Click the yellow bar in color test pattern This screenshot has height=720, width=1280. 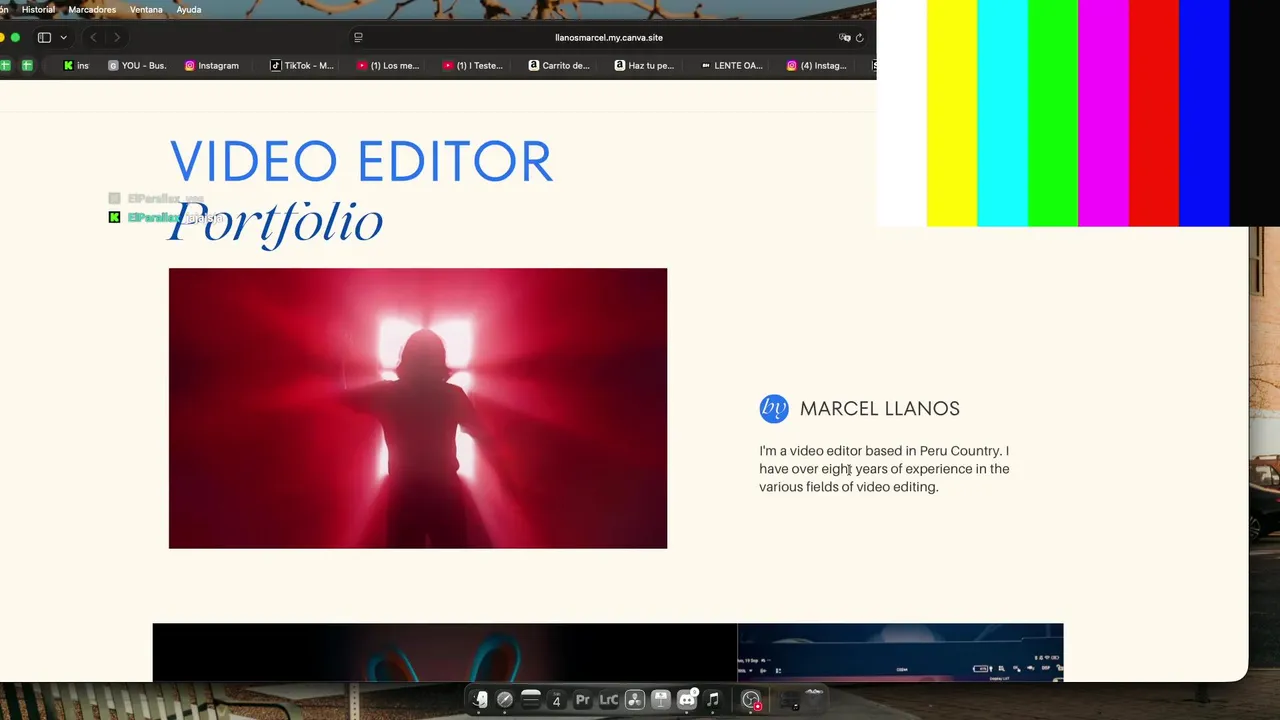[x=952, y=113]
